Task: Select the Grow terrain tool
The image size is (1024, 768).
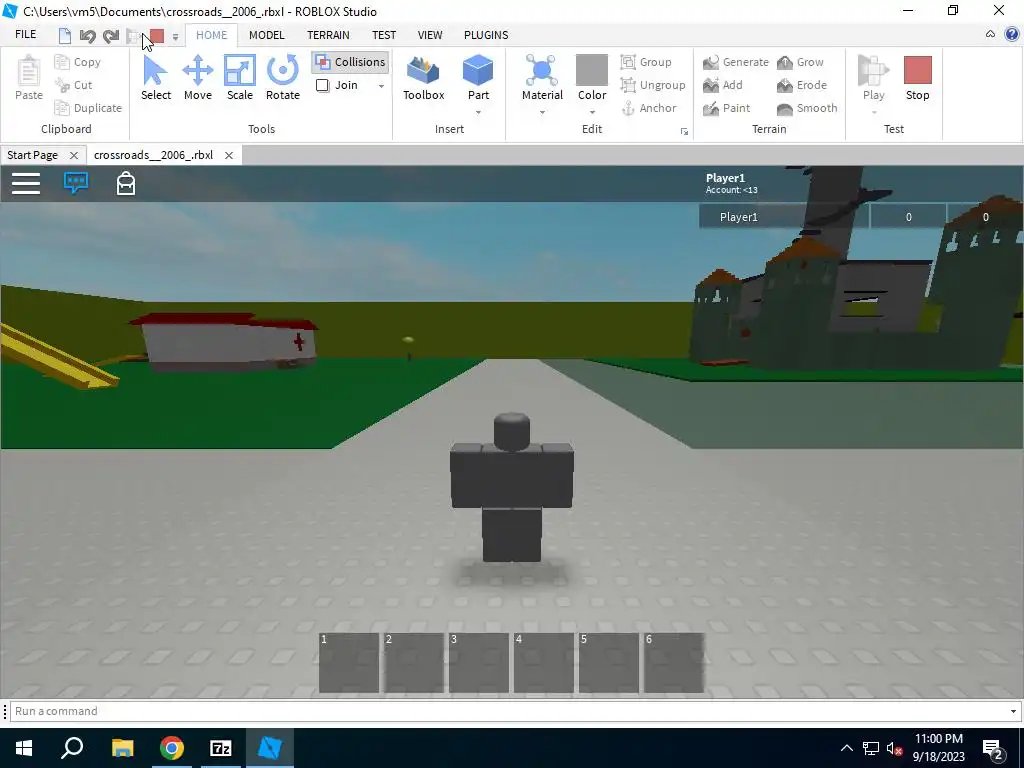Action: tap(800, 62)
